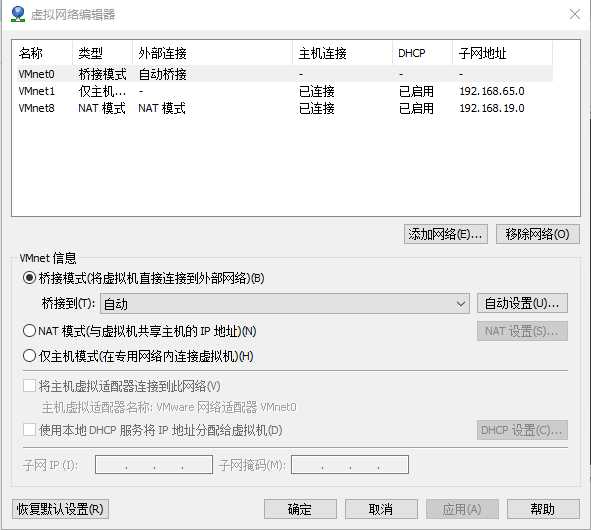Select the 仅主机模式 radio button

tap(29, 356)
